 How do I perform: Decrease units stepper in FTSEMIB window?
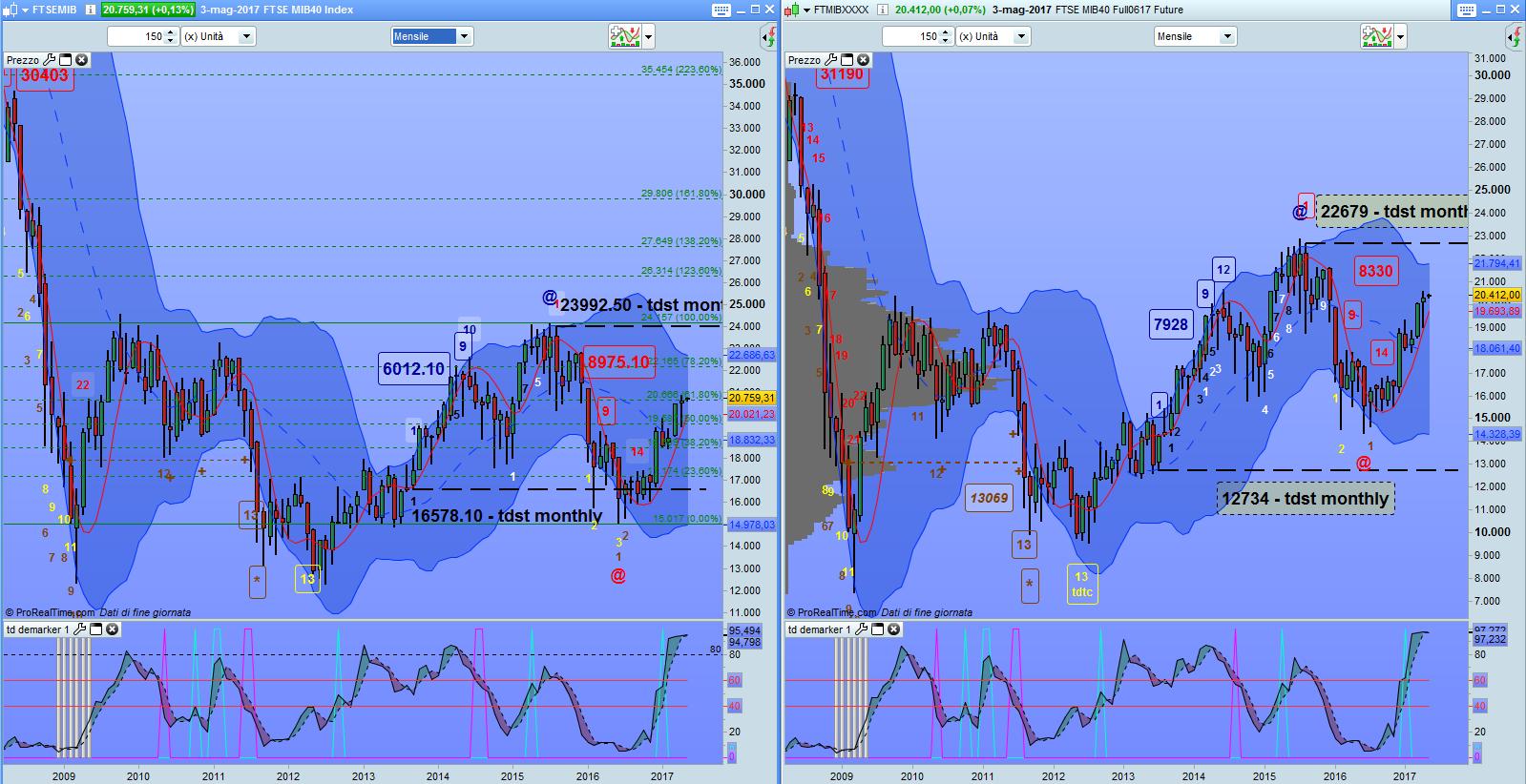pyautogui.click(x=170, y=41)
